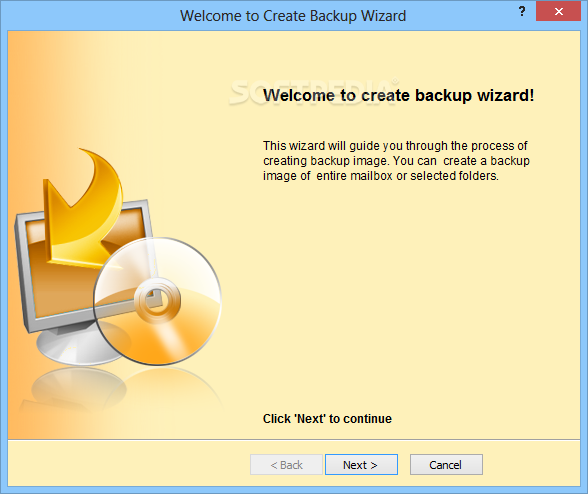Screen dimensions: 588x494
Task: Click the Next > button
Action: 361,464
